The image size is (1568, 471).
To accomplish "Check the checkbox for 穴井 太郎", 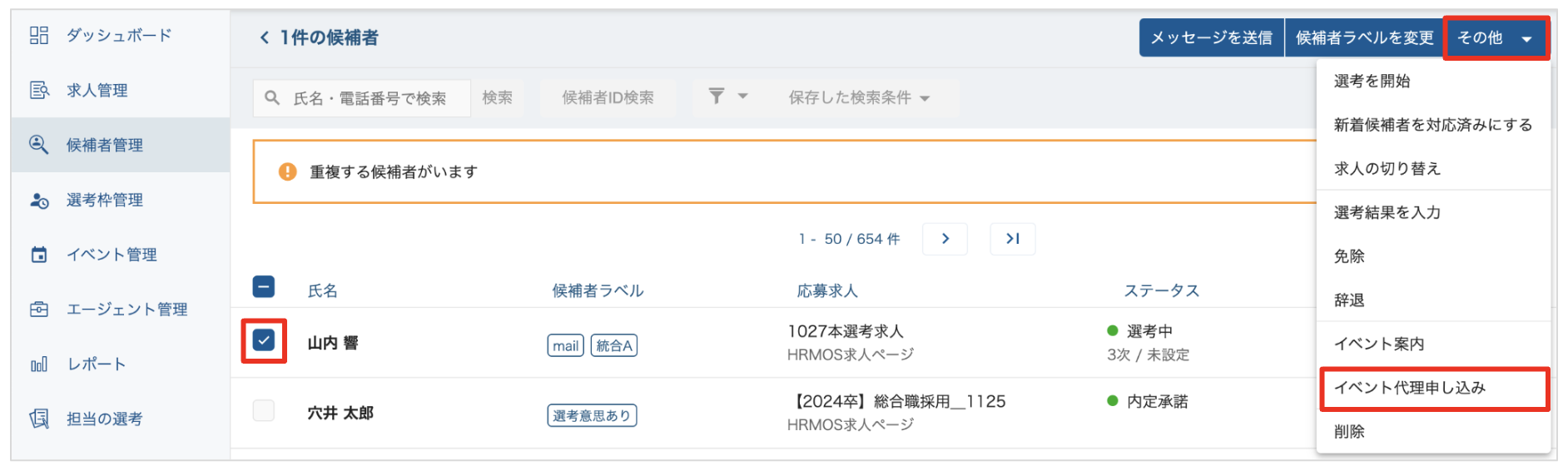I will tap(264, 410).
